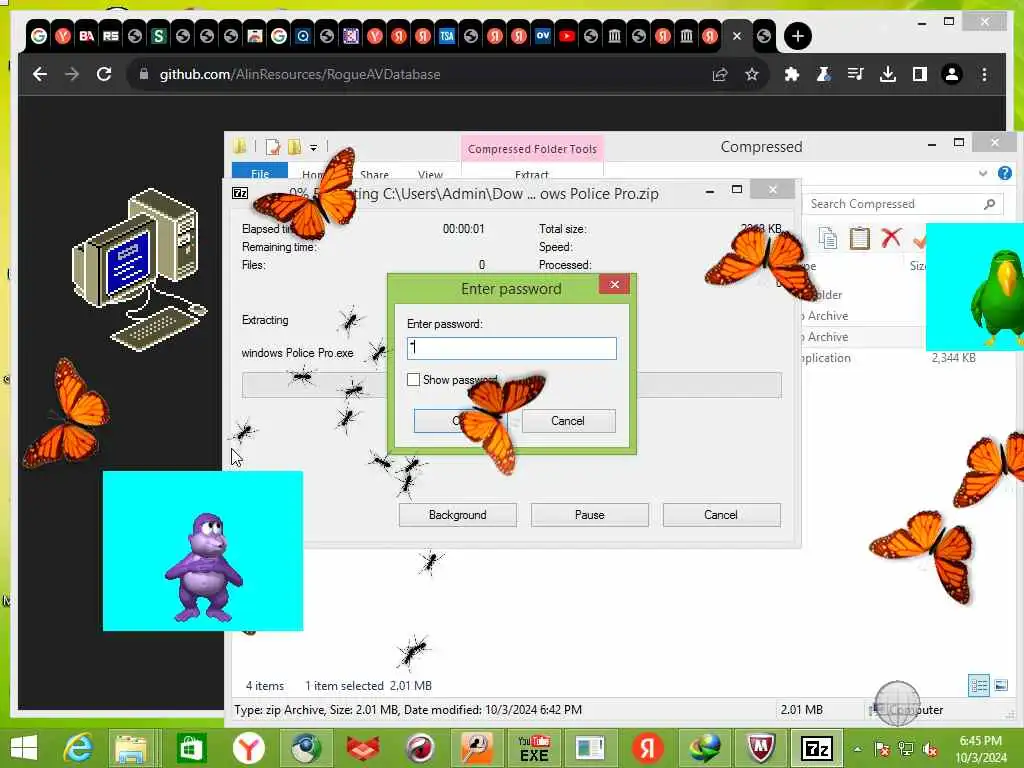Open File Explorer from taskbar
This screenshot has width=1024, height=768.
pos(131,748)
